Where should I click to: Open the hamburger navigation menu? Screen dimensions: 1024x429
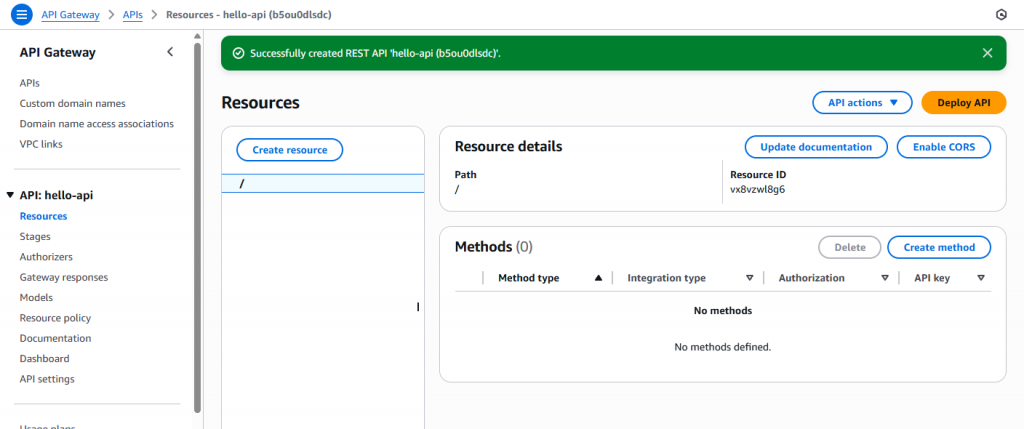(x=21, y=15)
